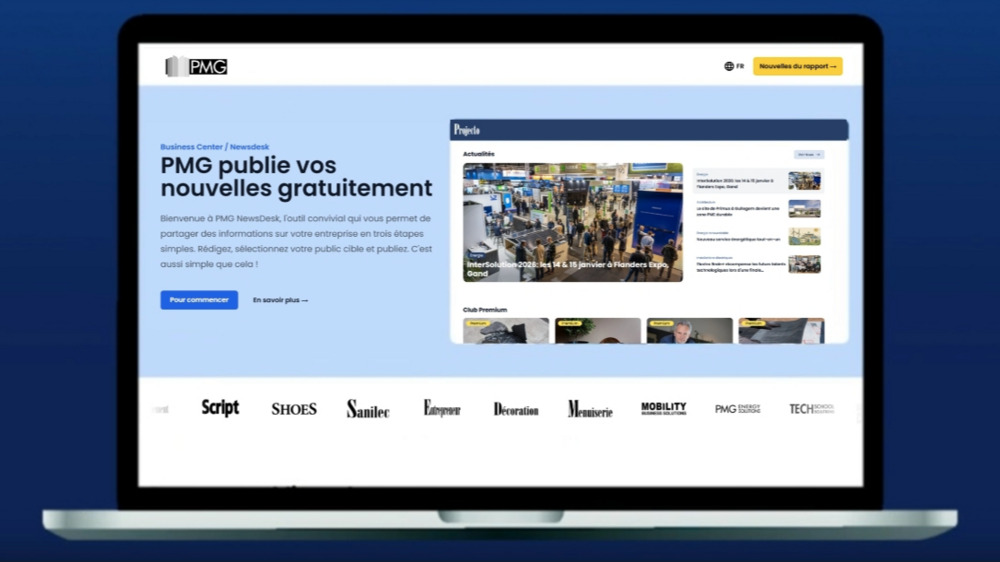Click the Décoration magazine logo
The height and width of the screenshot is (562, 1000).
(x=516, y=409)
